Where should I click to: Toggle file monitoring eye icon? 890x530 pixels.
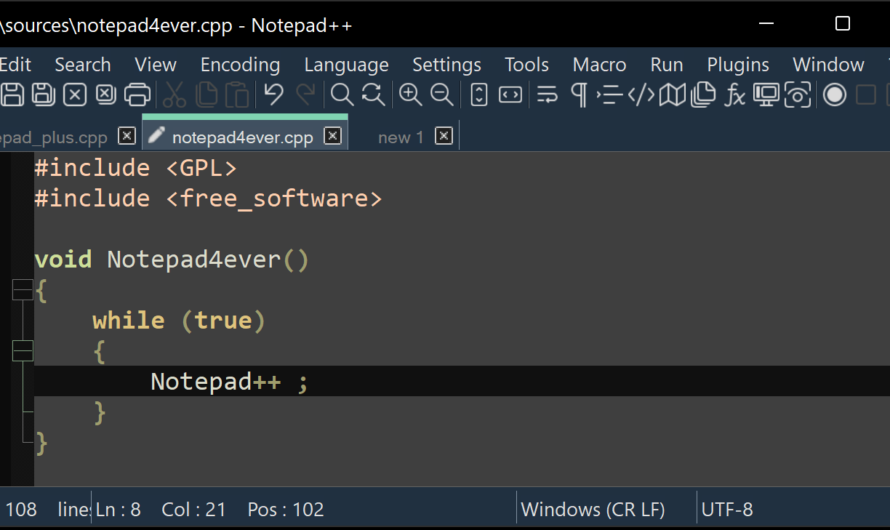pyautogui.click(x=797, y=95)
